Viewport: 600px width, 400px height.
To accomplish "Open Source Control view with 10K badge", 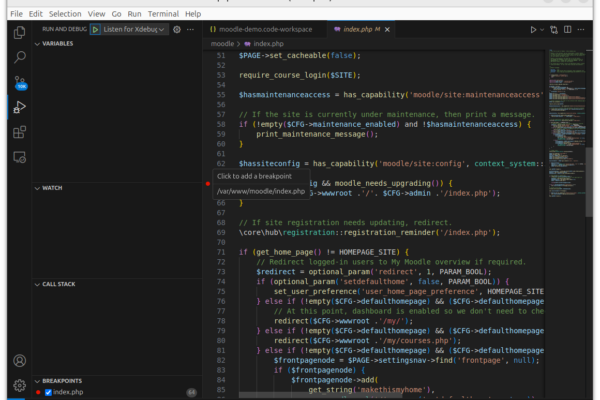I will pos(20,82).
